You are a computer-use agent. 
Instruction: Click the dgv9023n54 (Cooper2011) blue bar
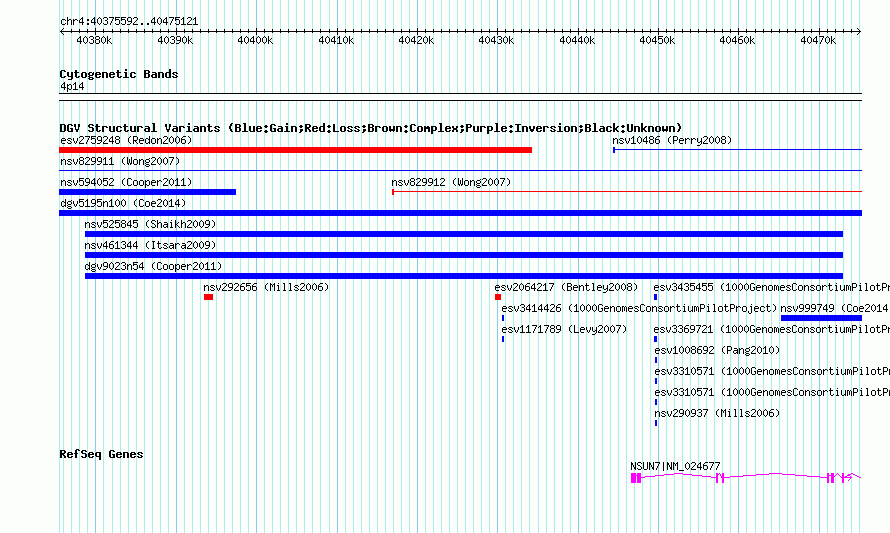(464, 276)
